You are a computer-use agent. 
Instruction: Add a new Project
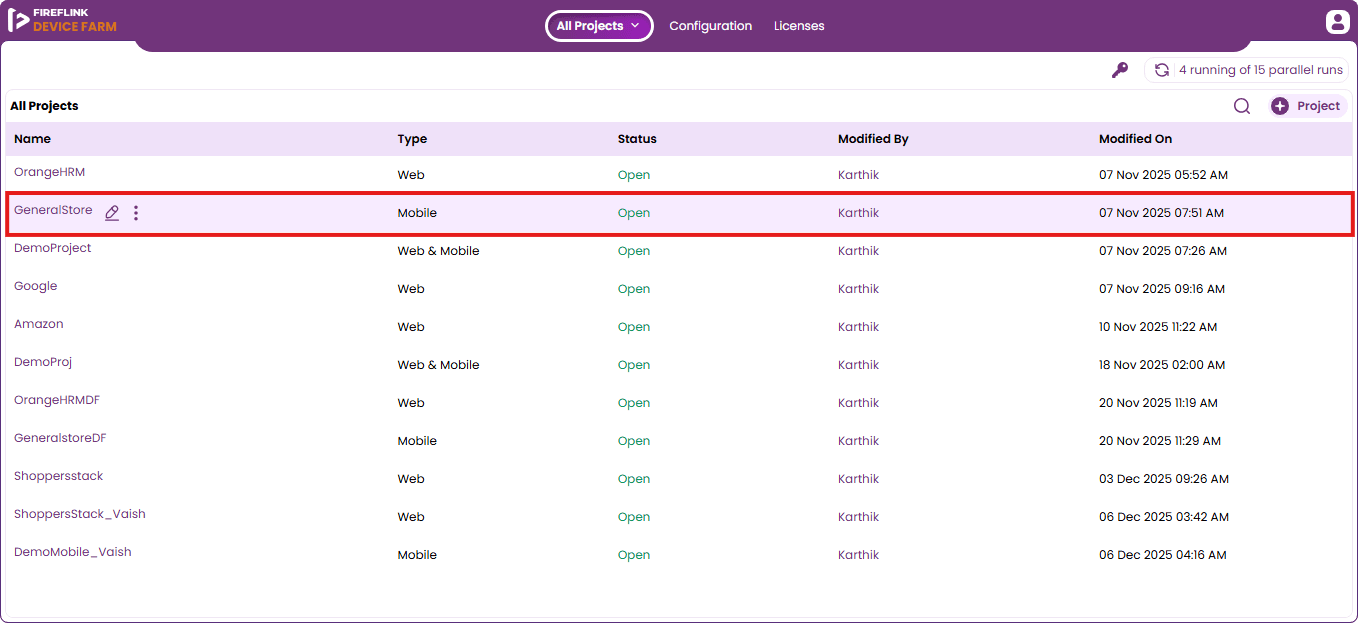1308,106
